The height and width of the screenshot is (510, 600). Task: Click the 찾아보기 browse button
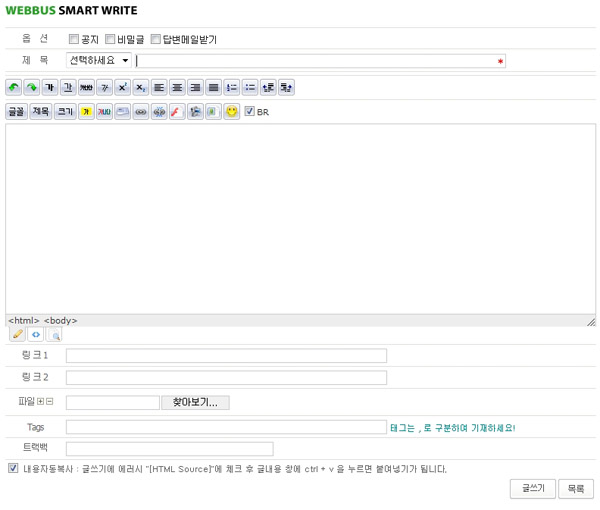coord(195,402)
